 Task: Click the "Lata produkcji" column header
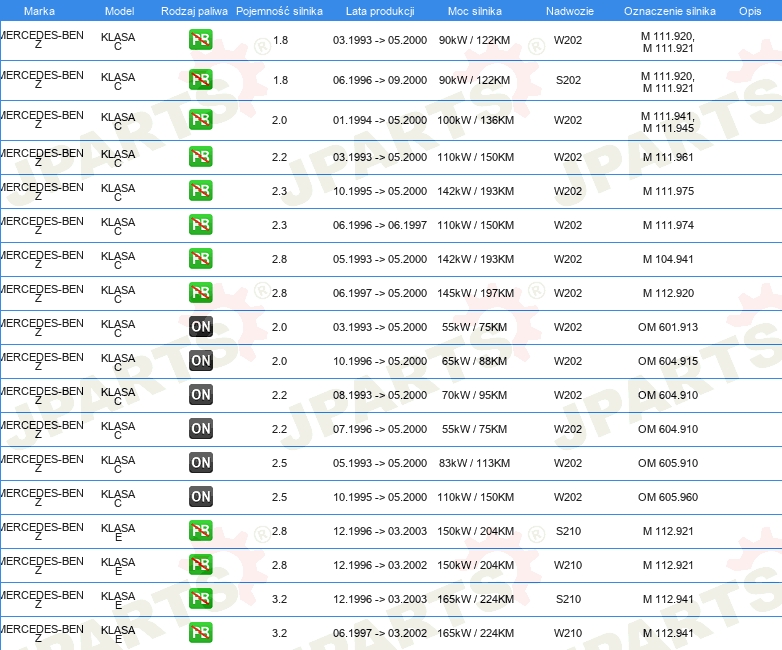(379, 11)
